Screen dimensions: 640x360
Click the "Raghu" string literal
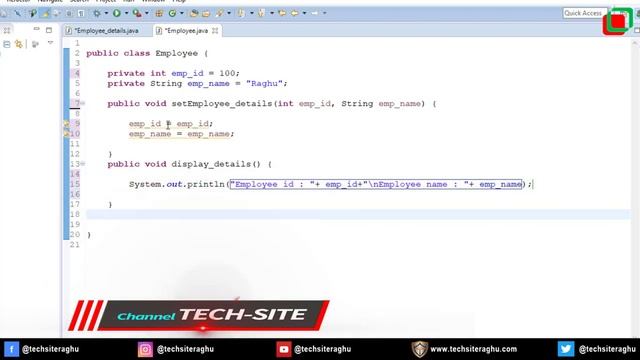(264, 83)
